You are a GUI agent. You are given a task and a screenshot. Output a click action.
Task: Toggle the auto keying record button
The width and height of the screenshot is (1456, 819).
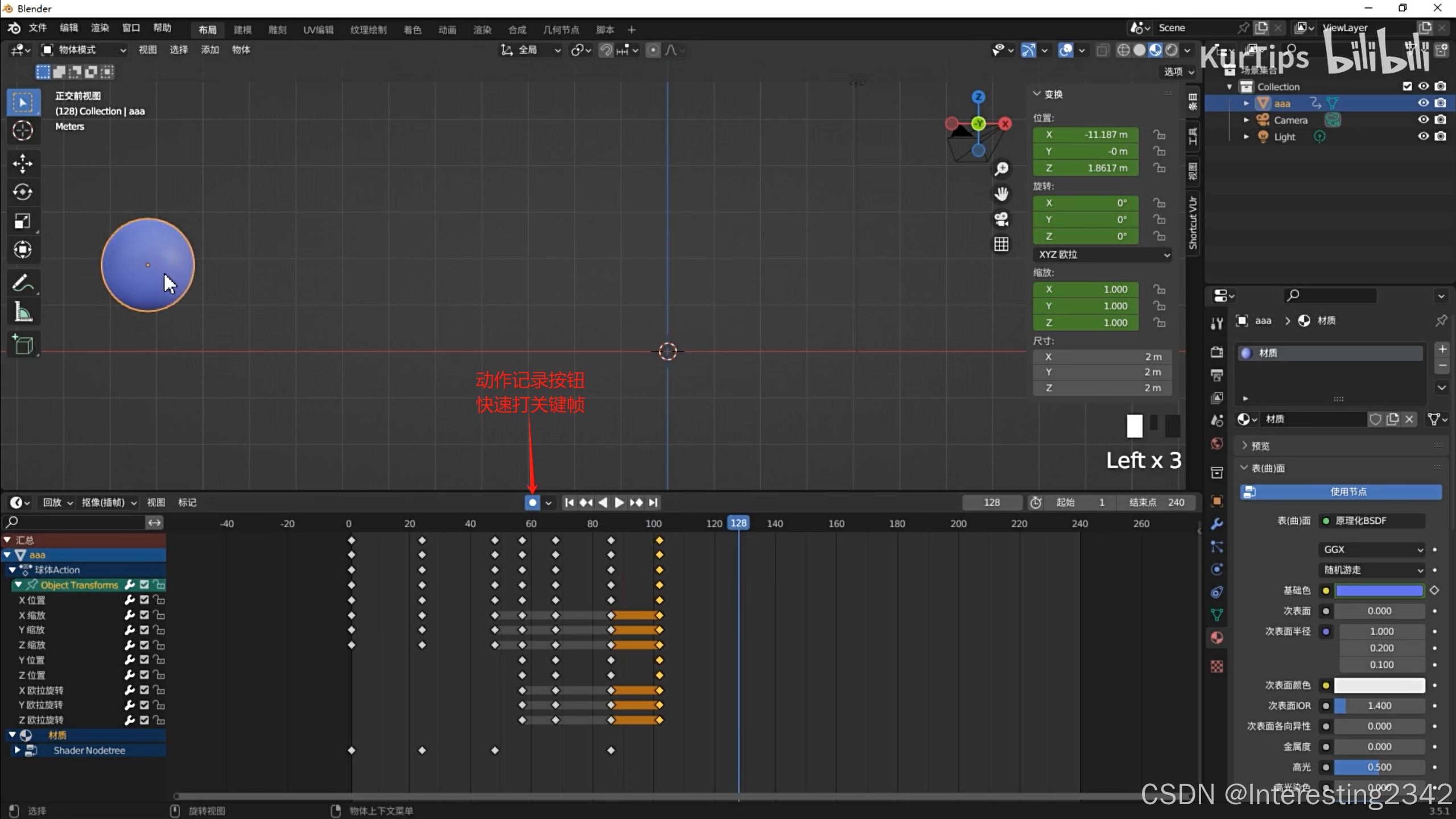[x=532, y=503]
